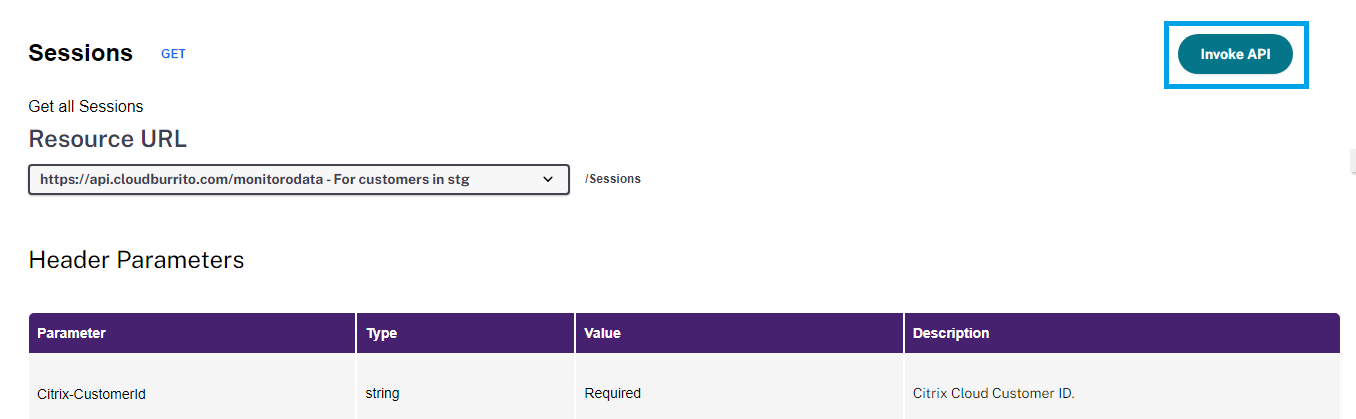Click the Description column header
Screen dimensions: 1356x419
(x=951, y=333)
